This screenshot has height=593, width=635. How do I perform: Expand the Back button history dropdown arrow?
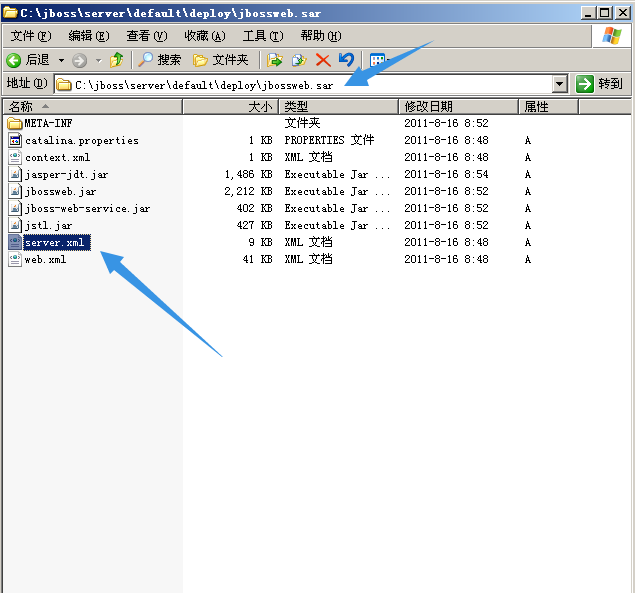pos(61,61)
